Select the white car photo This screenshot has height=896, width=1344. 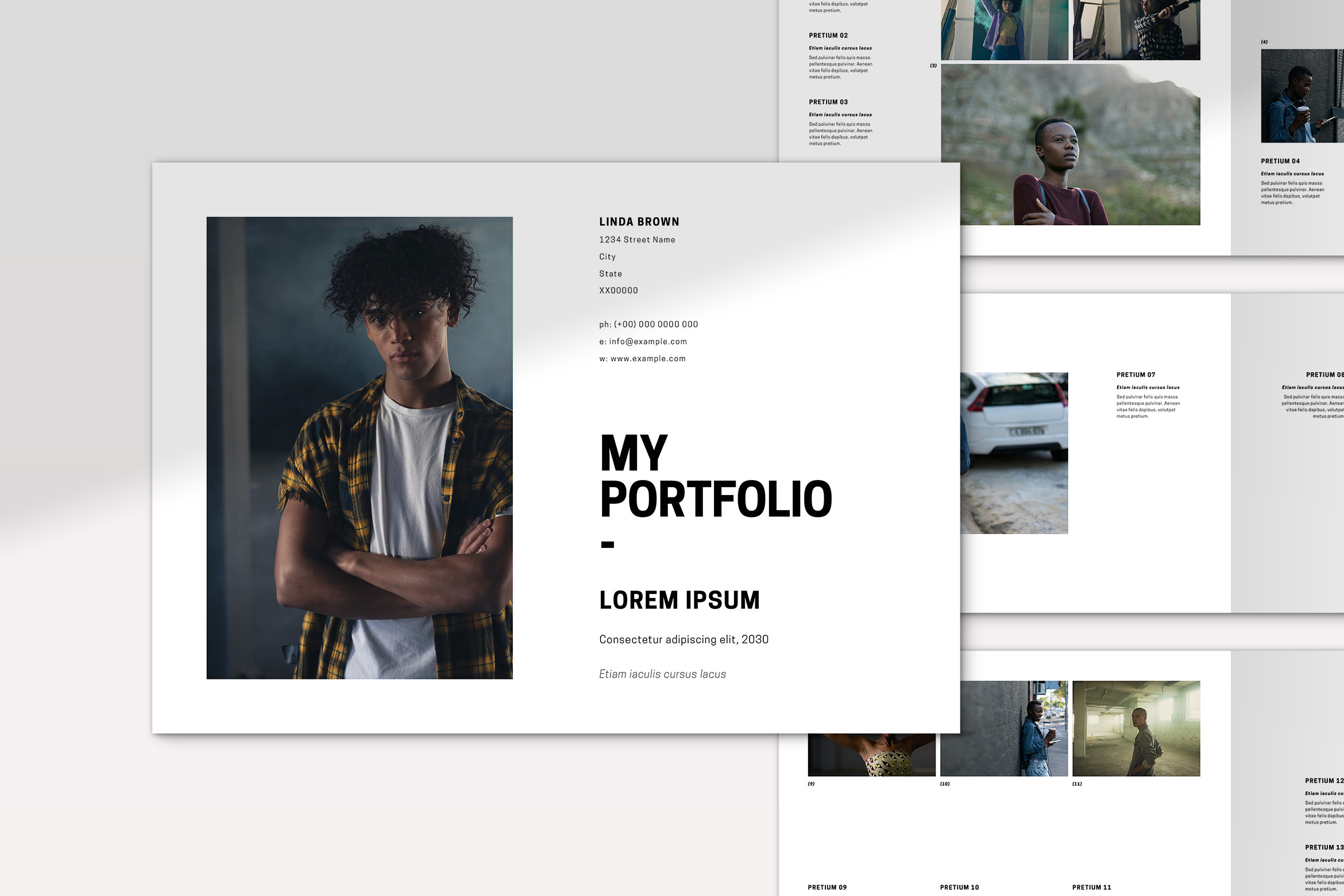1014,453
